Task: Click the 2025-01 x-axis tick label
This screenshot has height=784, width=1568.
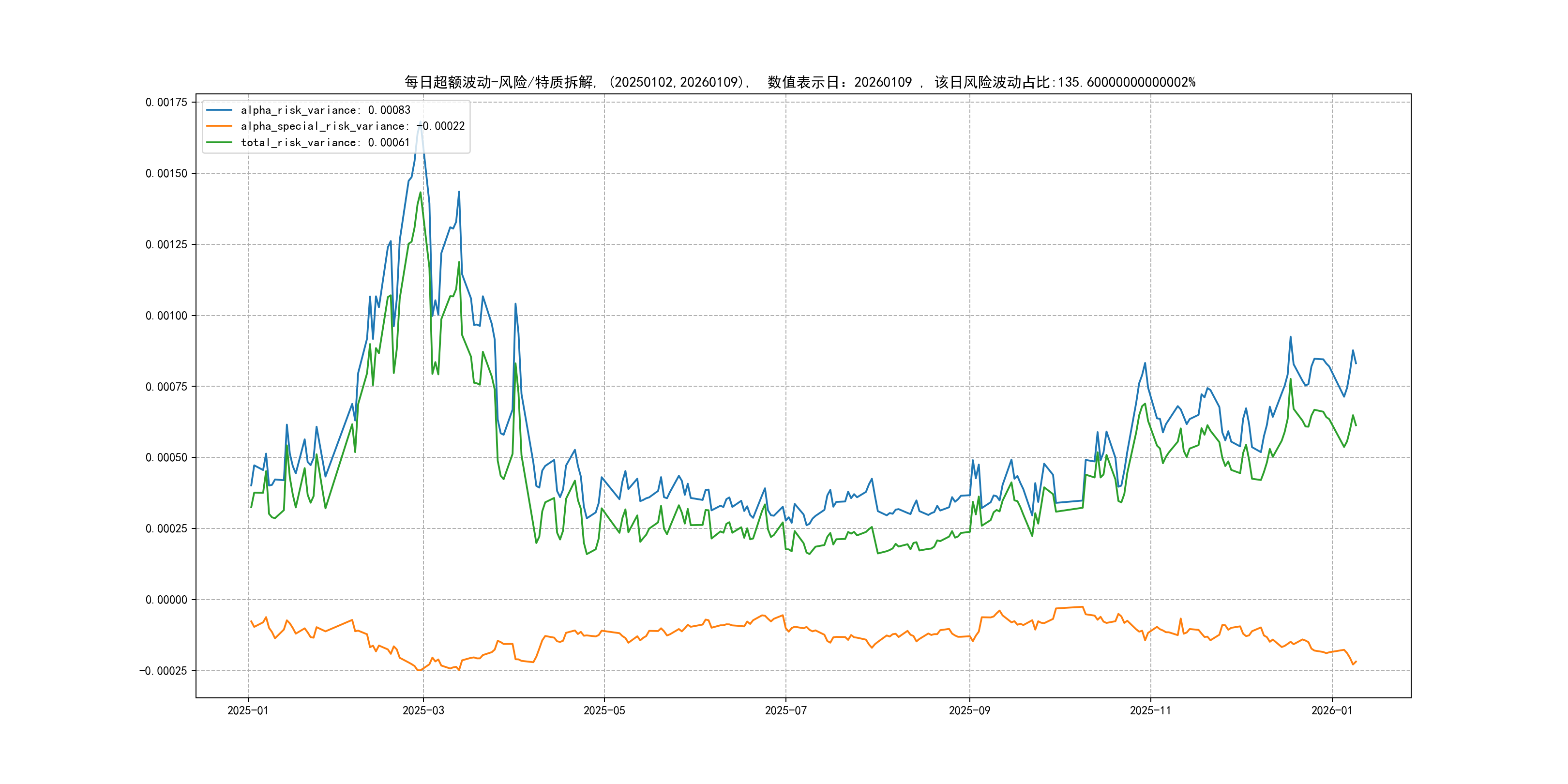Action: 248,710
